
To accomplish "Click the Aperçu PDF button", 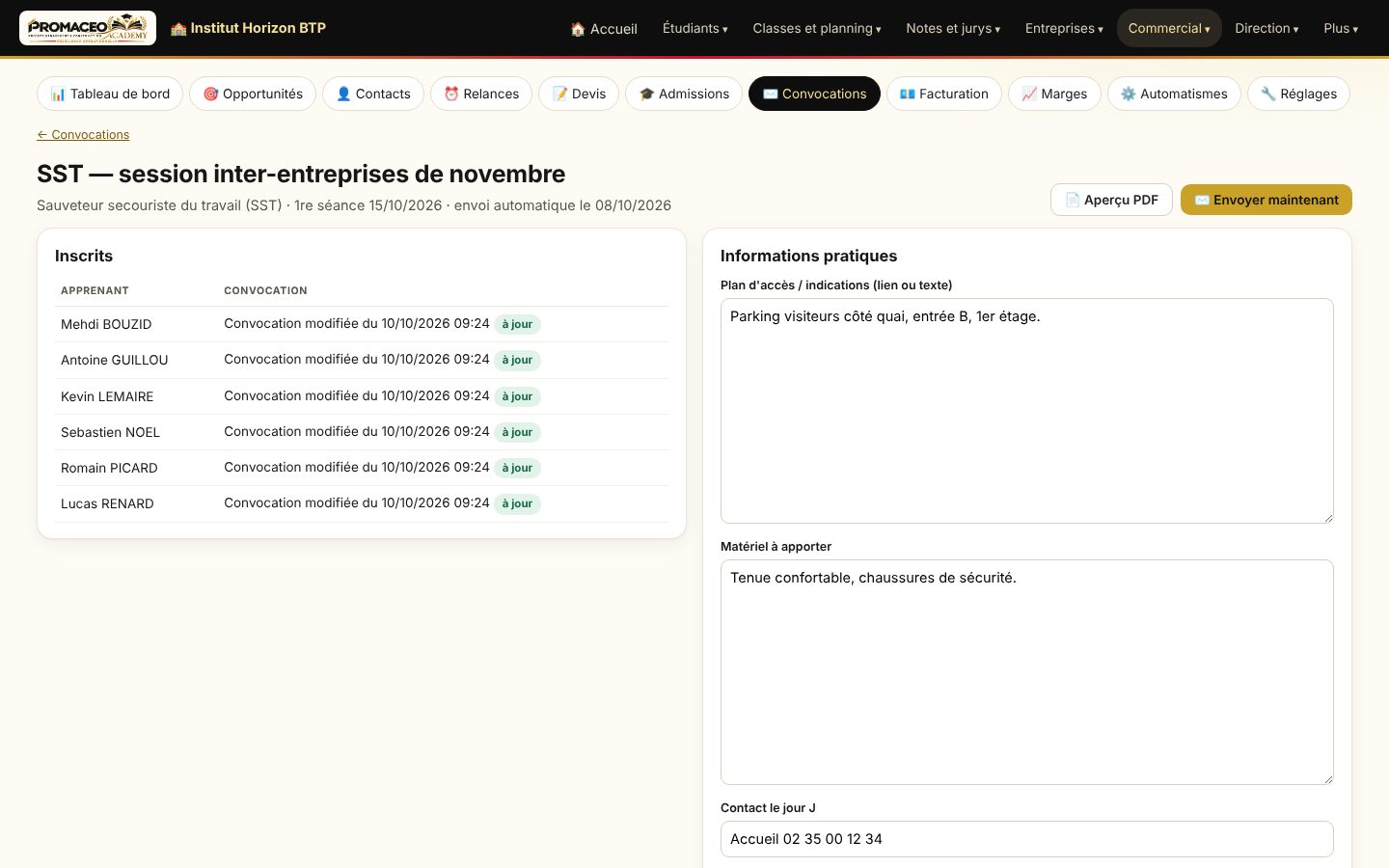I will click(1111, 200).
